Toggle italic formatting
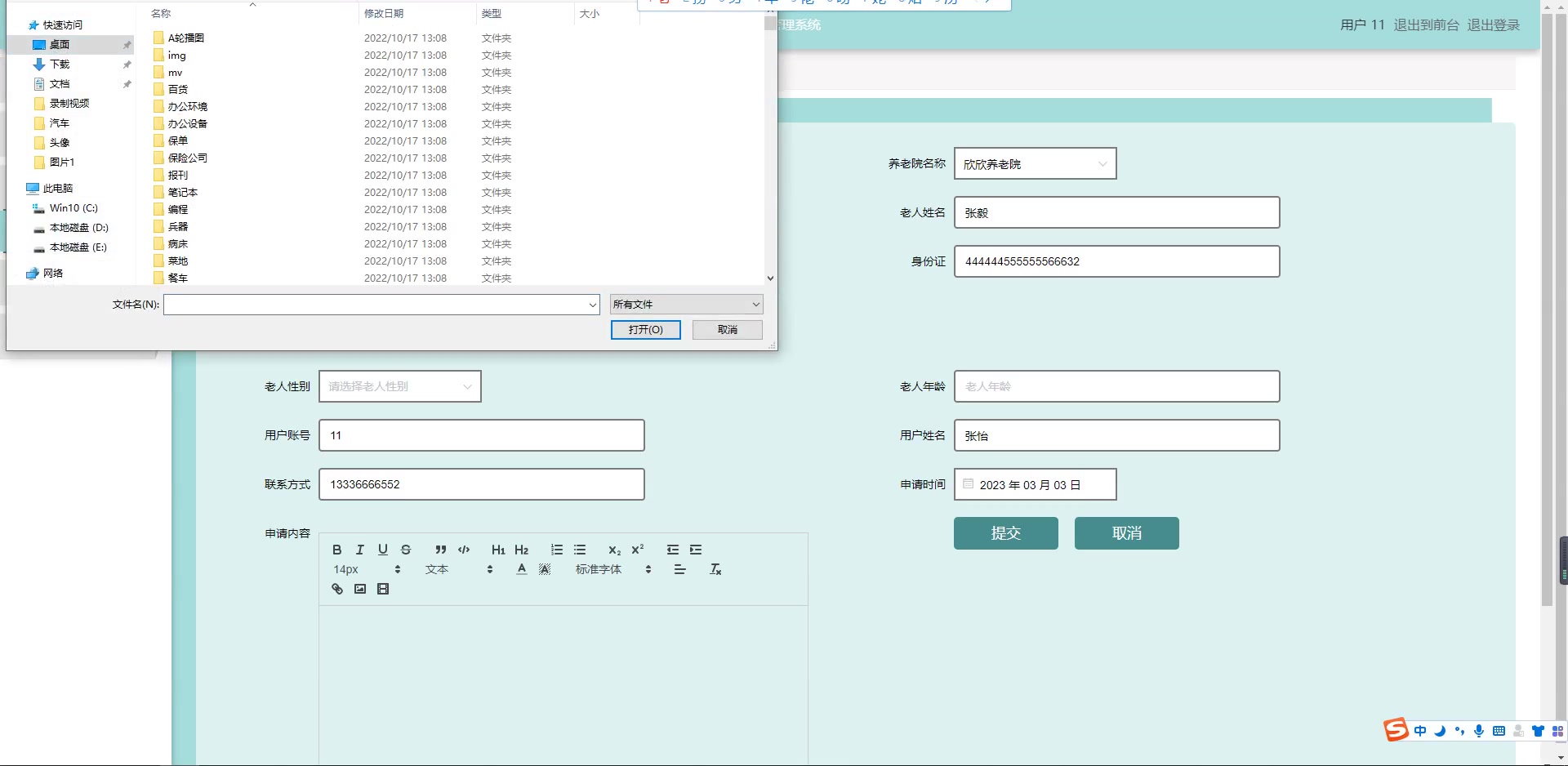This screenshot has height=766, width=1568. pyautogui.click(x=359, y=550)
